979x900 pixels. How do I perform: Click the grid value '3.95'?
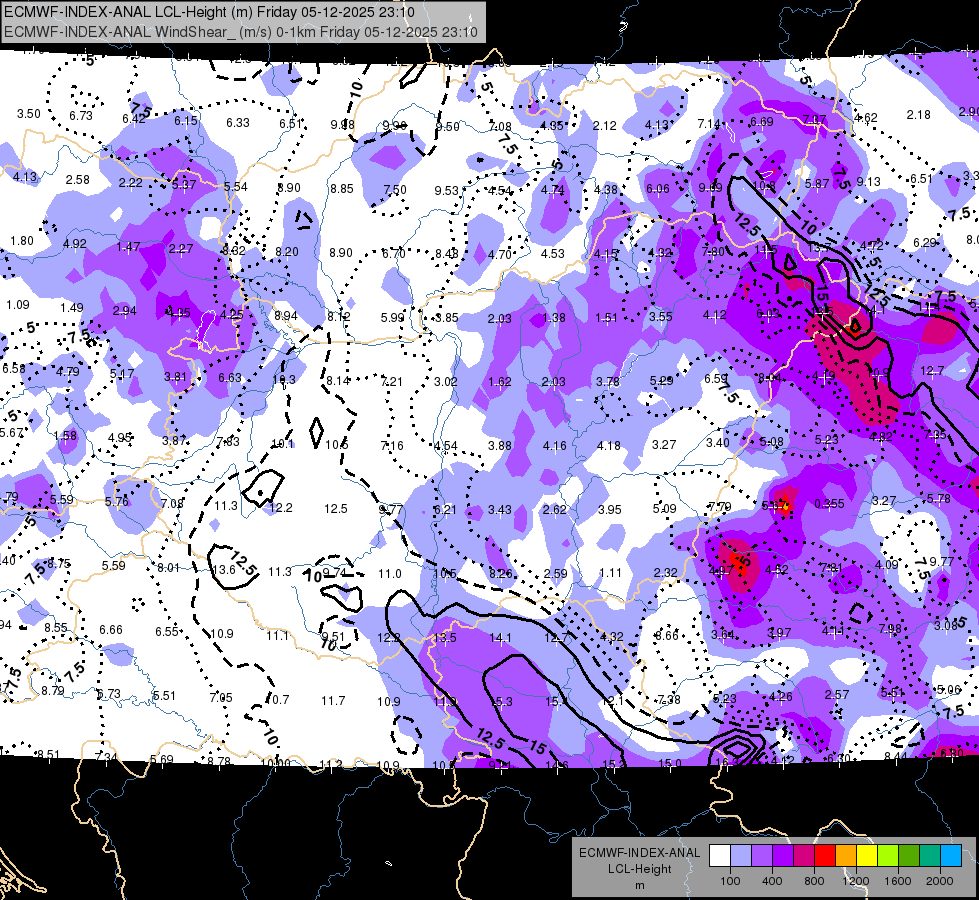point(609,510)
